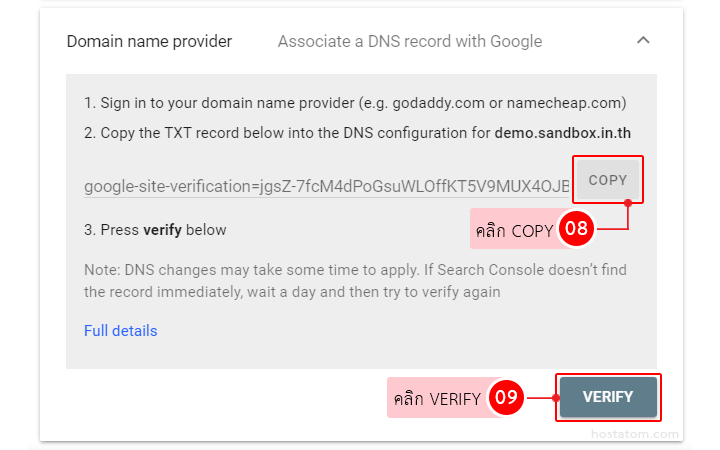Screen dimensions: 720x450
Task: Click the Domain name provider heading
Action: [x=149, y=42]
